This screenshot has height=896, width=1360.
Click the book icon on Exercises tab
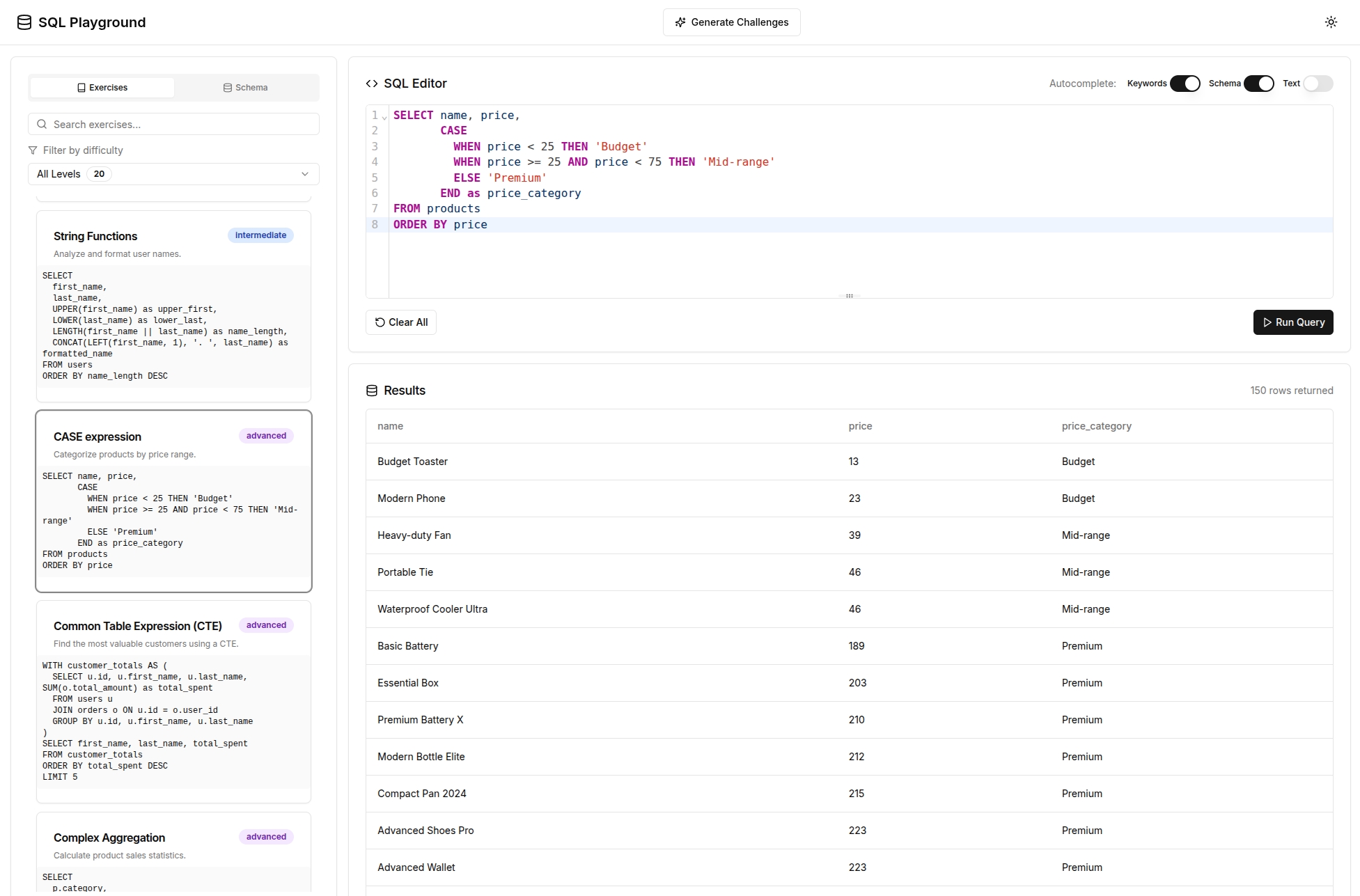tap(81, 88)
